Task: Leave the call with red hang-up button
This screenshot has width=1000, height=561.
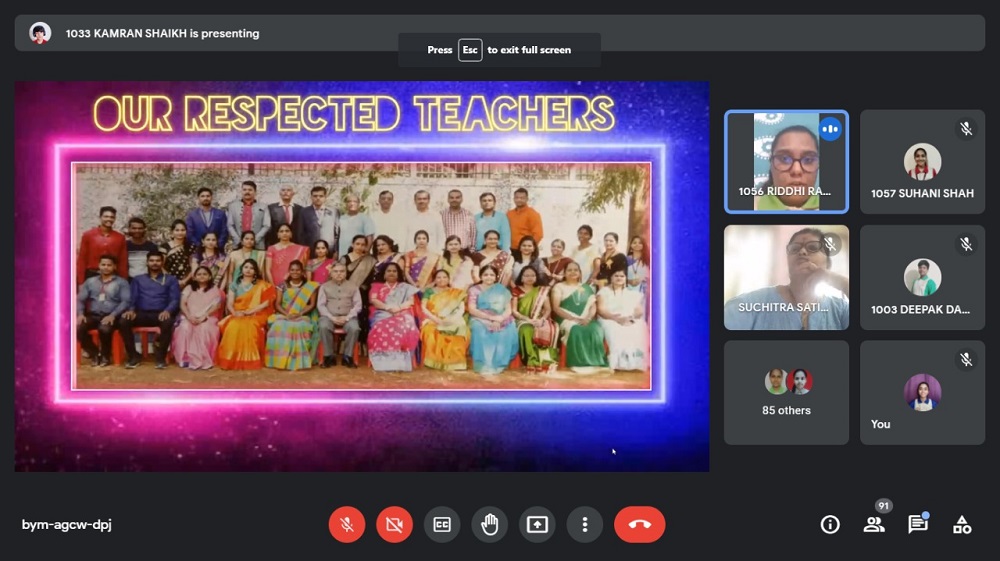Action: 639,524
